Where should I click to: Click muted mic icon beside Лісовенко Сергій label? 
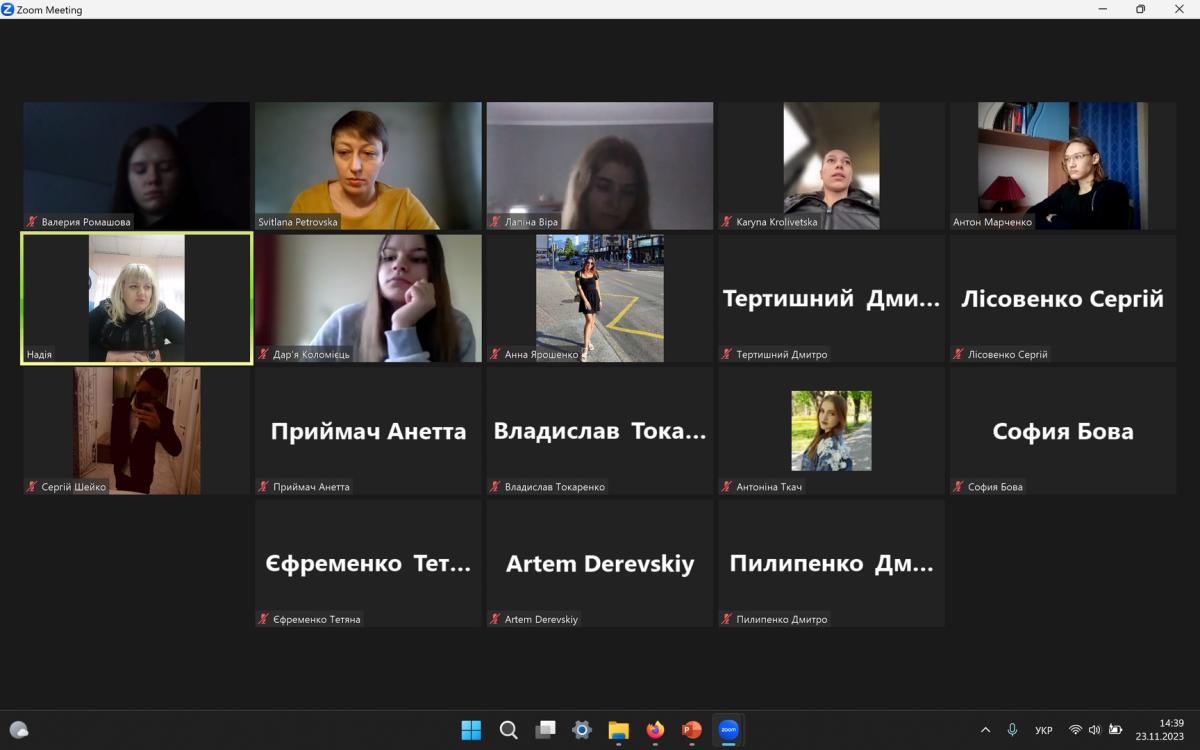coord(958,354)
